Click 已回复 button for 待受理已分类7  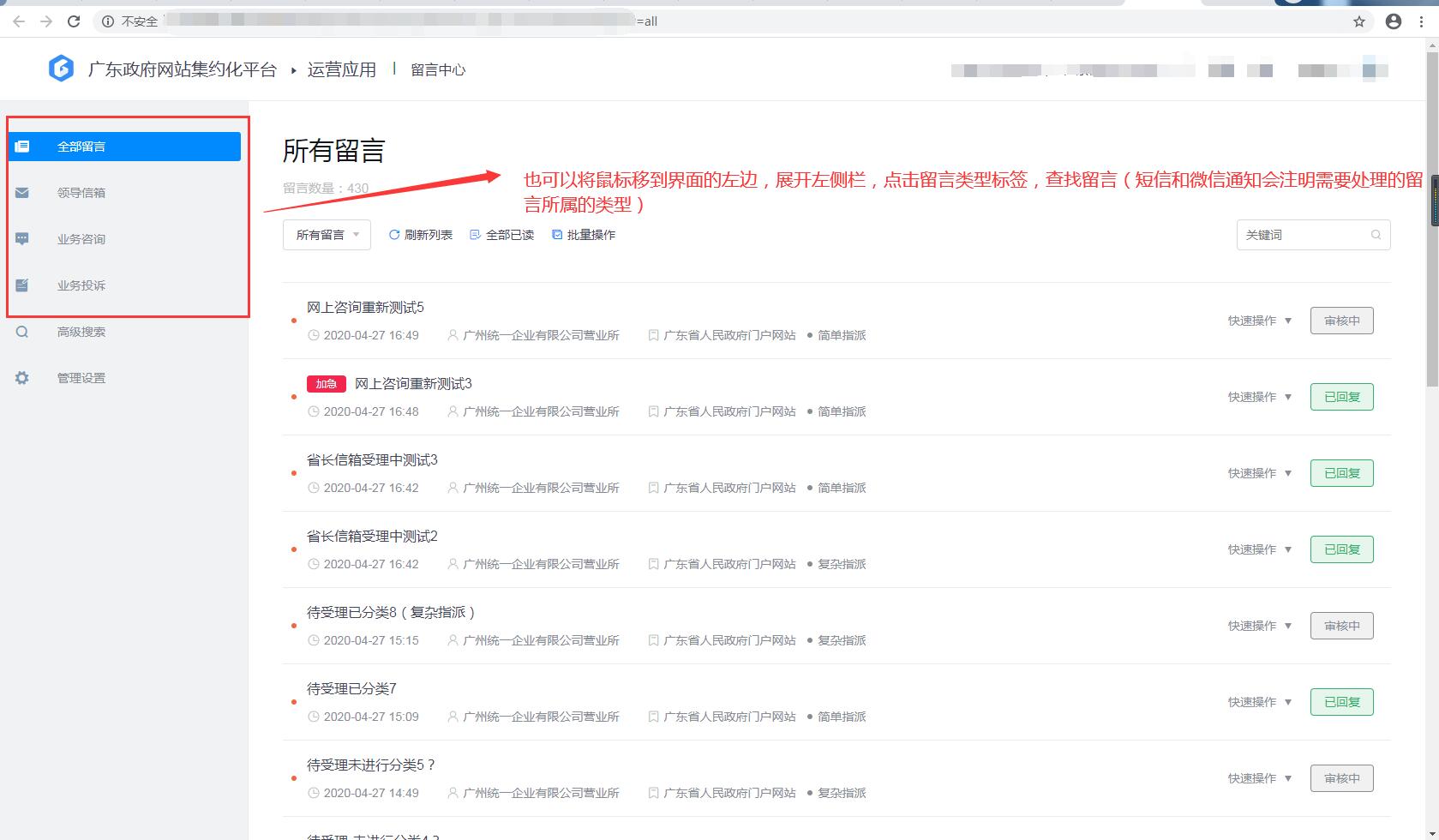coord(1342,702)
